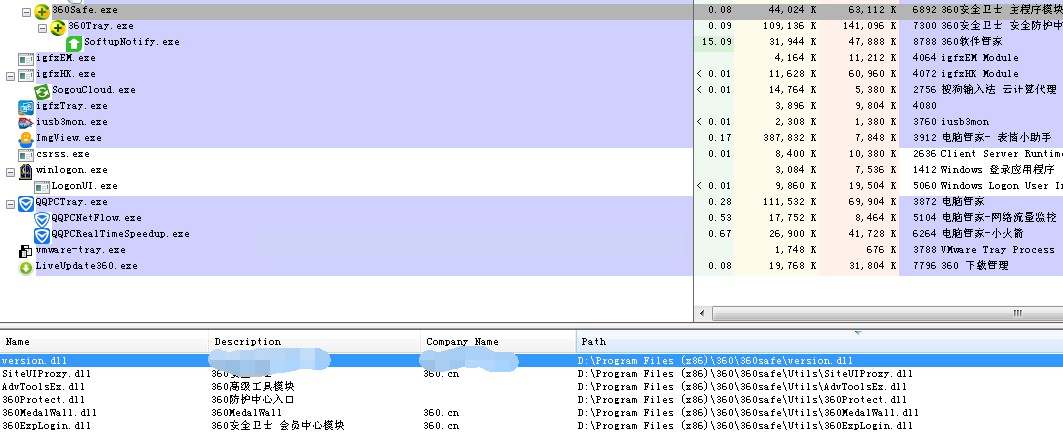This screenshot has height=432, width=1063.
Task: Select the AdvToolsEx.dll entry
Action: pyautogui.click(x=44, y=387)
